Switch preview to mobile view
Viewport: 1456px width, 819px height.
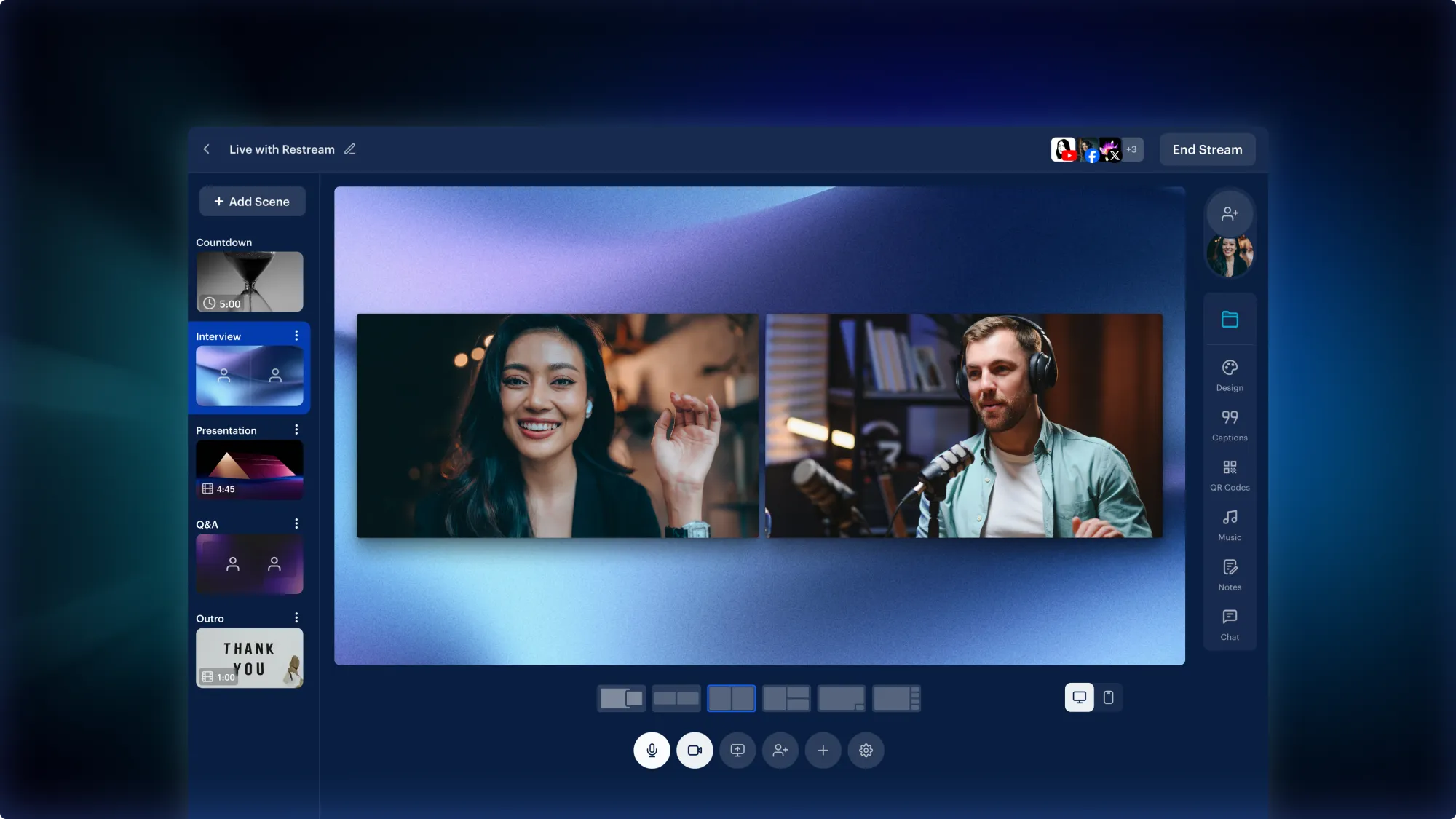pos(1109,697)
